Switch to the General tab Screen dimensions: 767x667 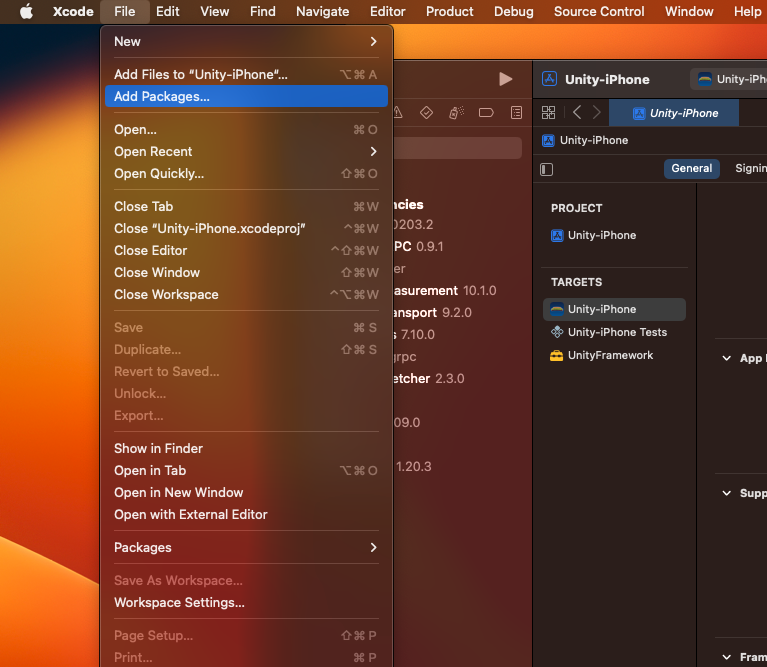pyautogui.click(x=691, y=169)
